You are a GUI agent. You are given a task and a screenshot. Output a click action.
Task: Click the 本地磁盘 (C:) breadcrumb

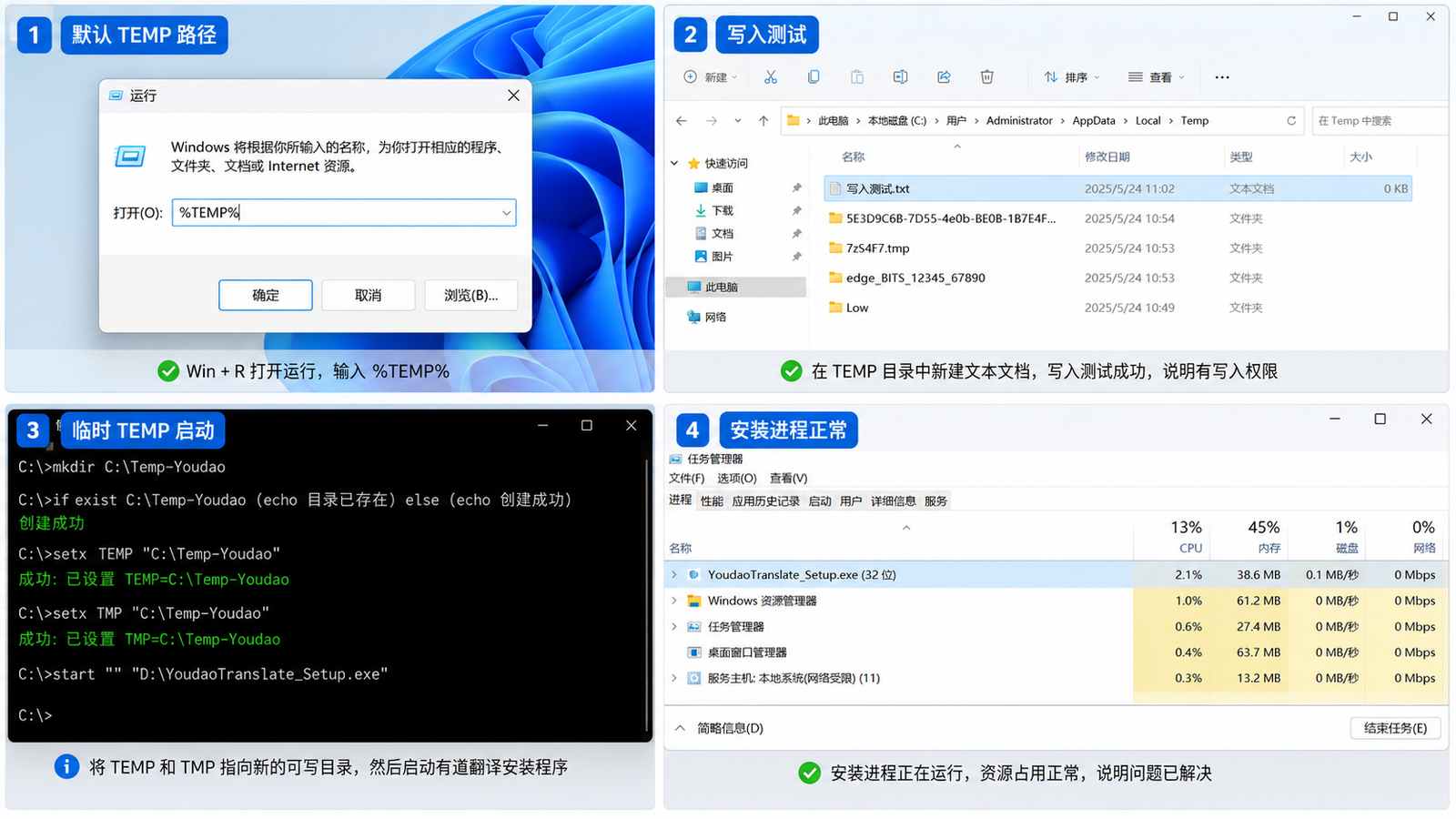coord(897,121)
